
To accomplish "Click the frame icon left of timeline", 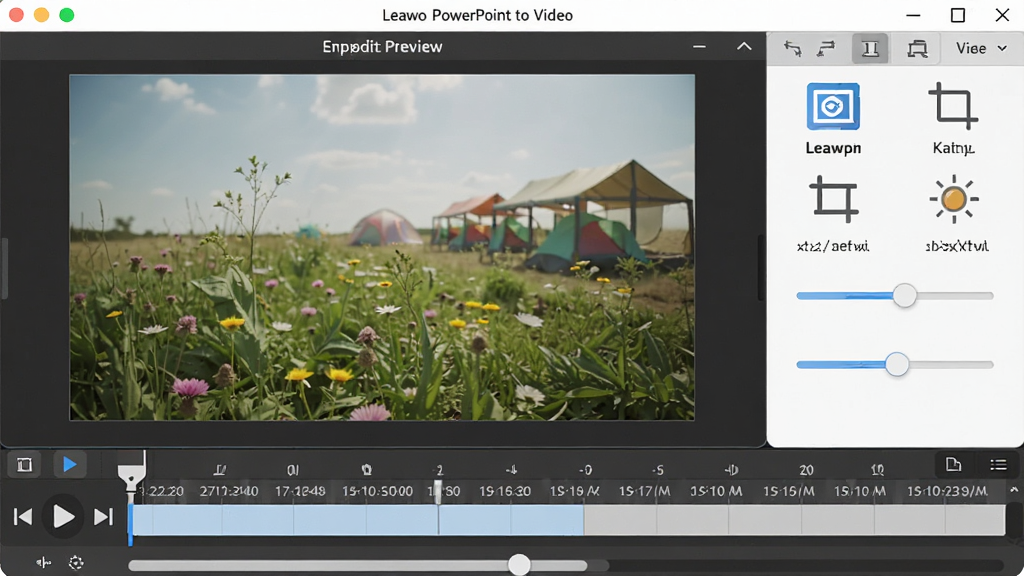I will [24, 465].
